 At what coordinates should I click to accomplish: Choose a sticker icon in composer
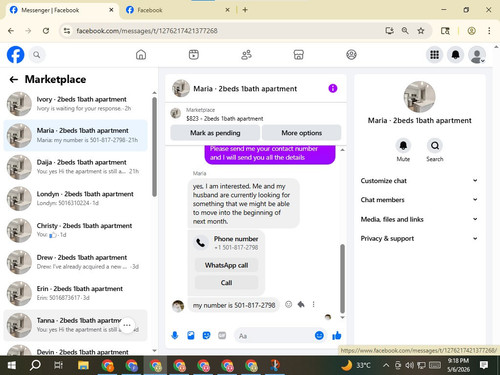click(x=206, y=335)
